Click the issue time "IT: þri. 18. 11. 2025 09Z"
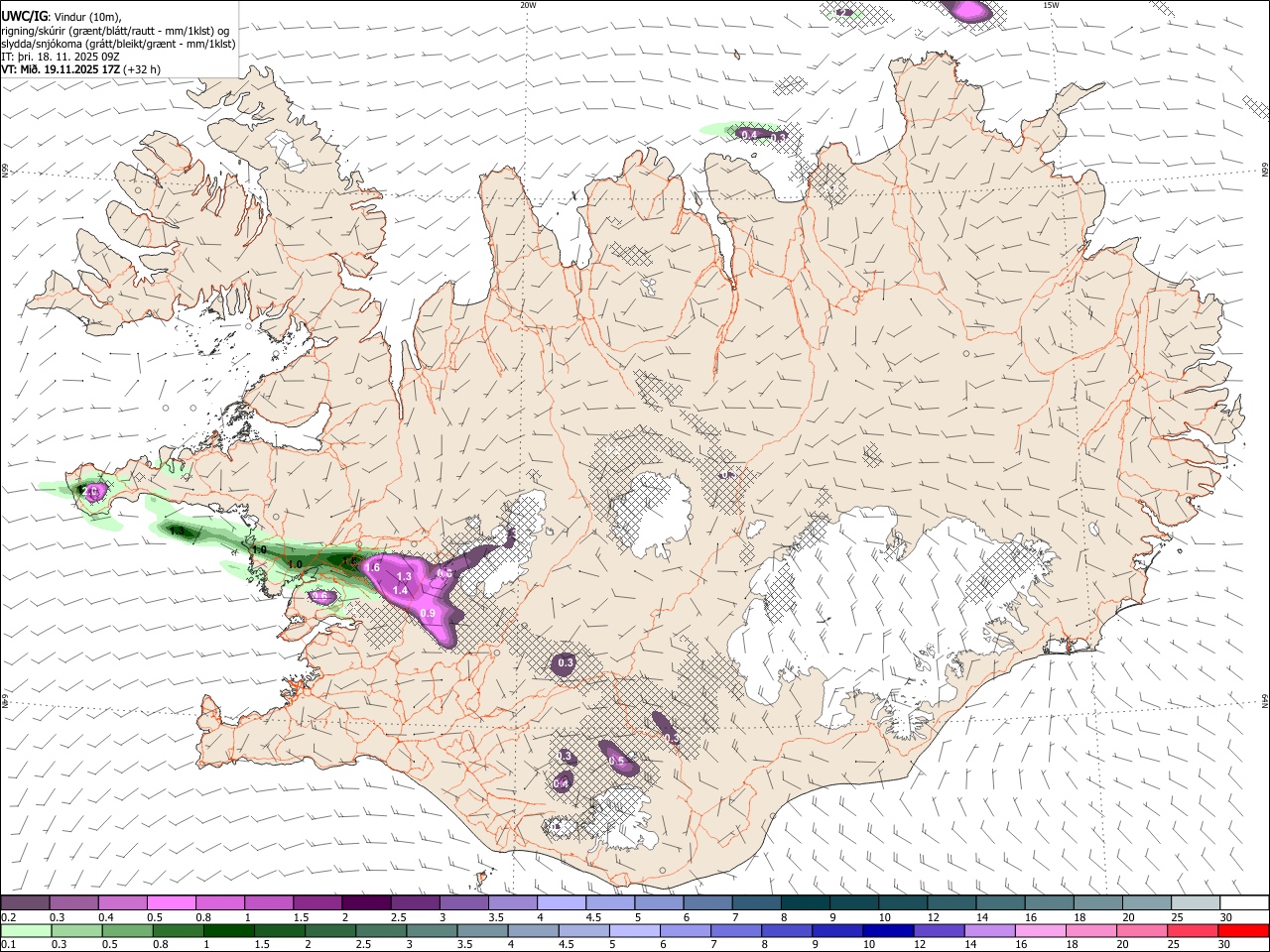Screen dimensions: 1270x952 click(62, 57)
